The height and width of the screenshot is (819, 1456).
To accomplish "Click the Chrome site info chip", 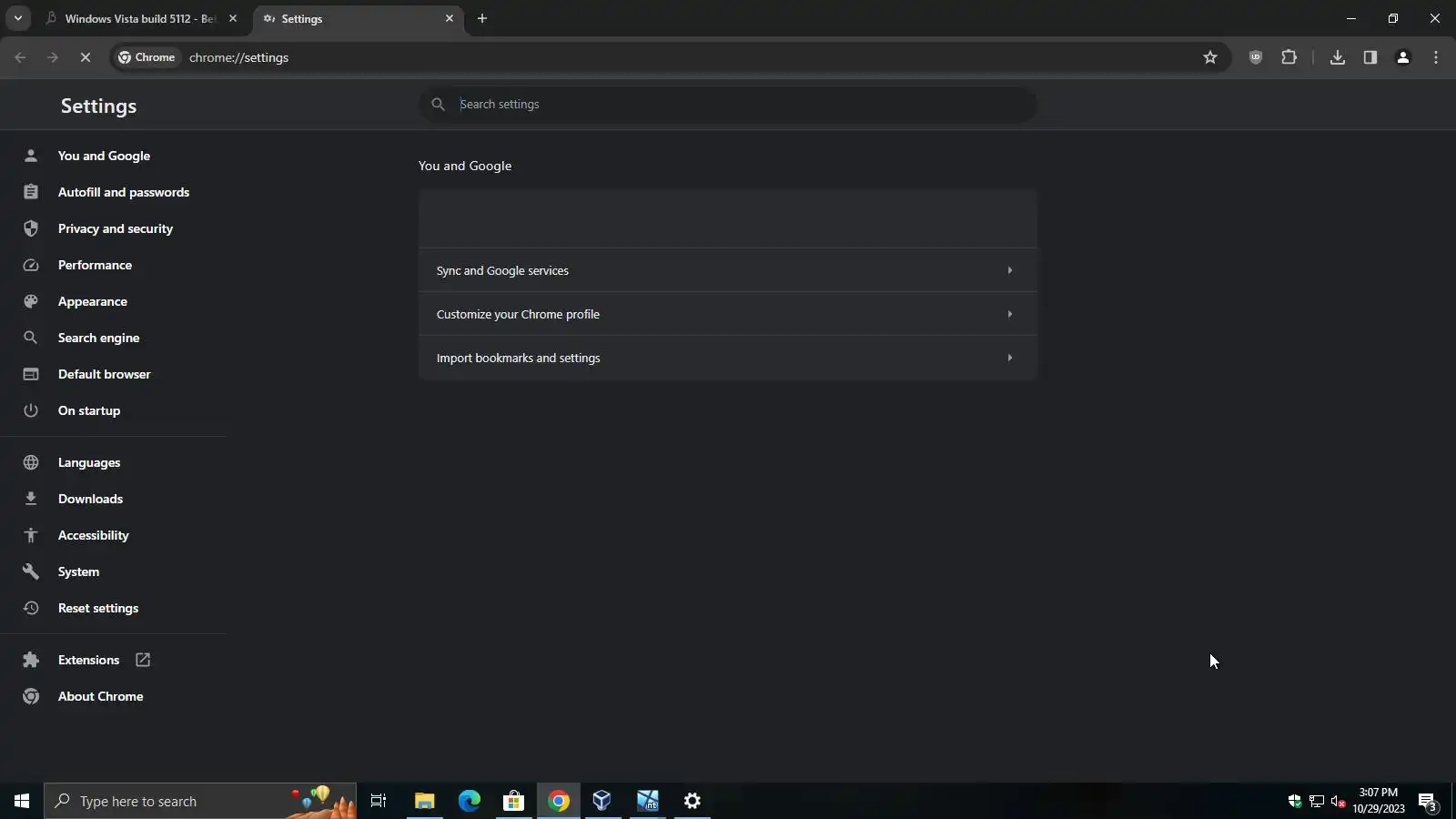I will [147, 57].
